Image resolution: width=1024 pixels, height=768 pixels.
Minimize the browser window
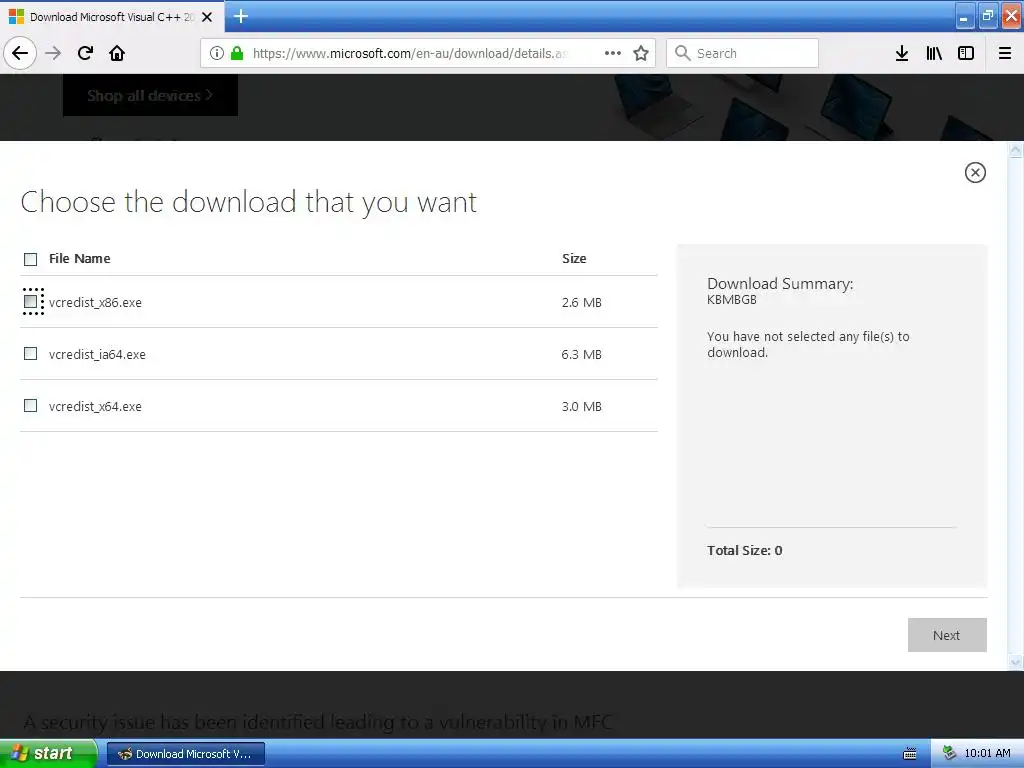click(x=965, y=17)
